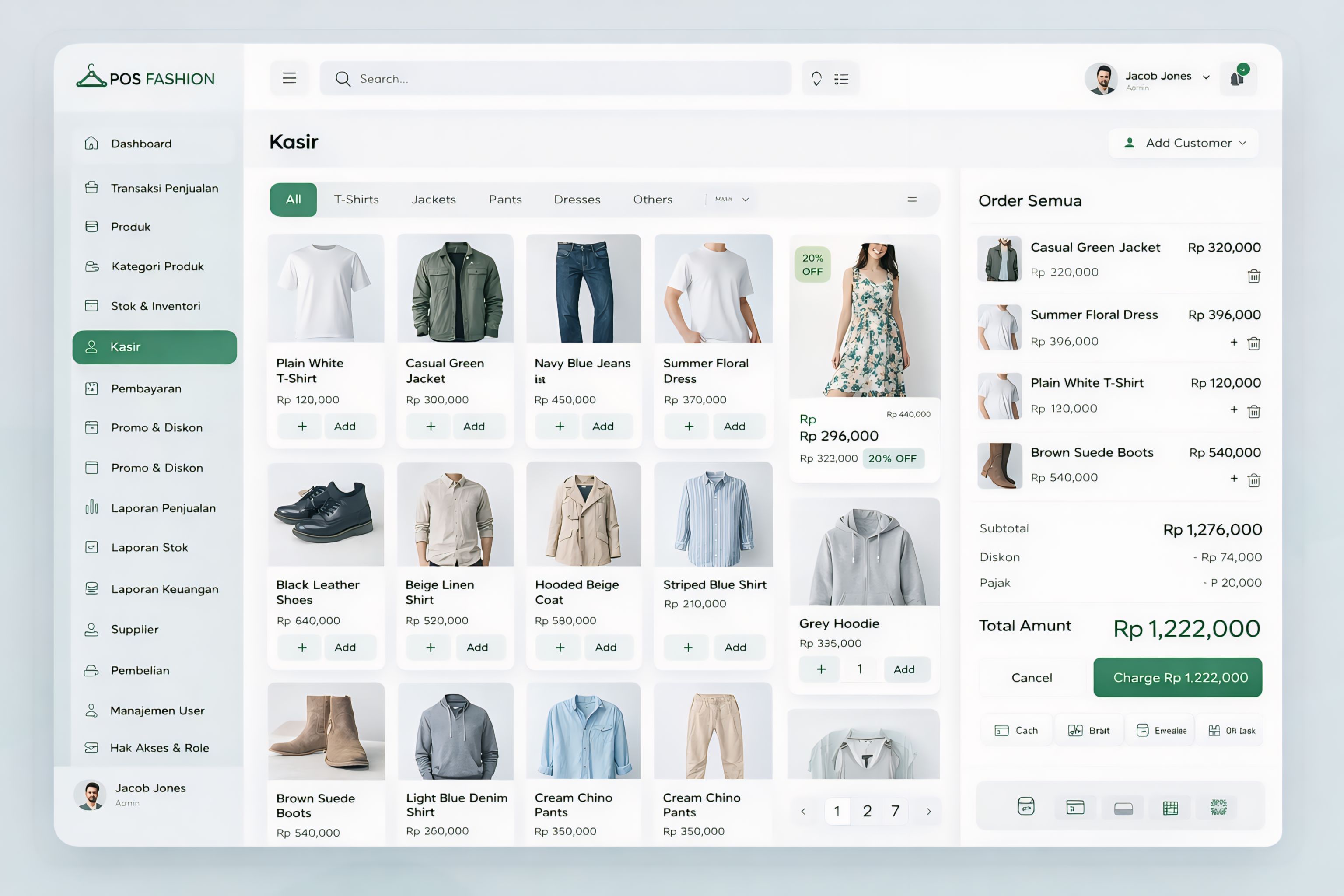Open Add Customer dropdown

[x=1183, y=143]
